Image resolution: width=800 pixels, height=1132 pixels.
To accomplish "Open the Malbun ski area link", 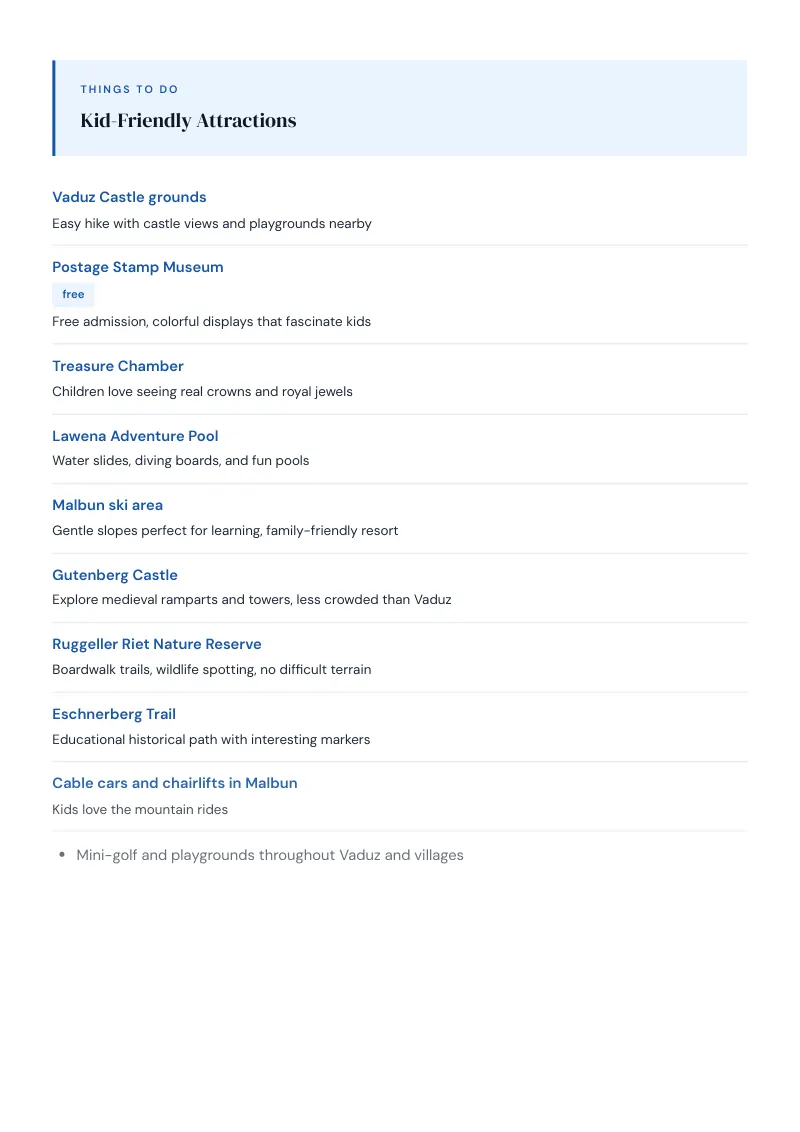I will pyautogui.click(x=108, y=505).
